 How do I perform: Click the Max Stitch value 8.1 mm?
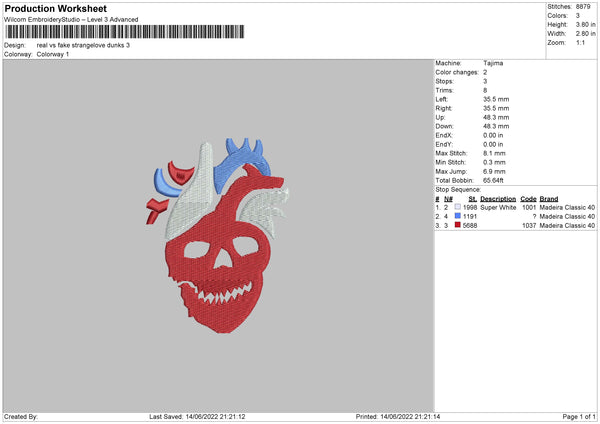coord(494,153)
